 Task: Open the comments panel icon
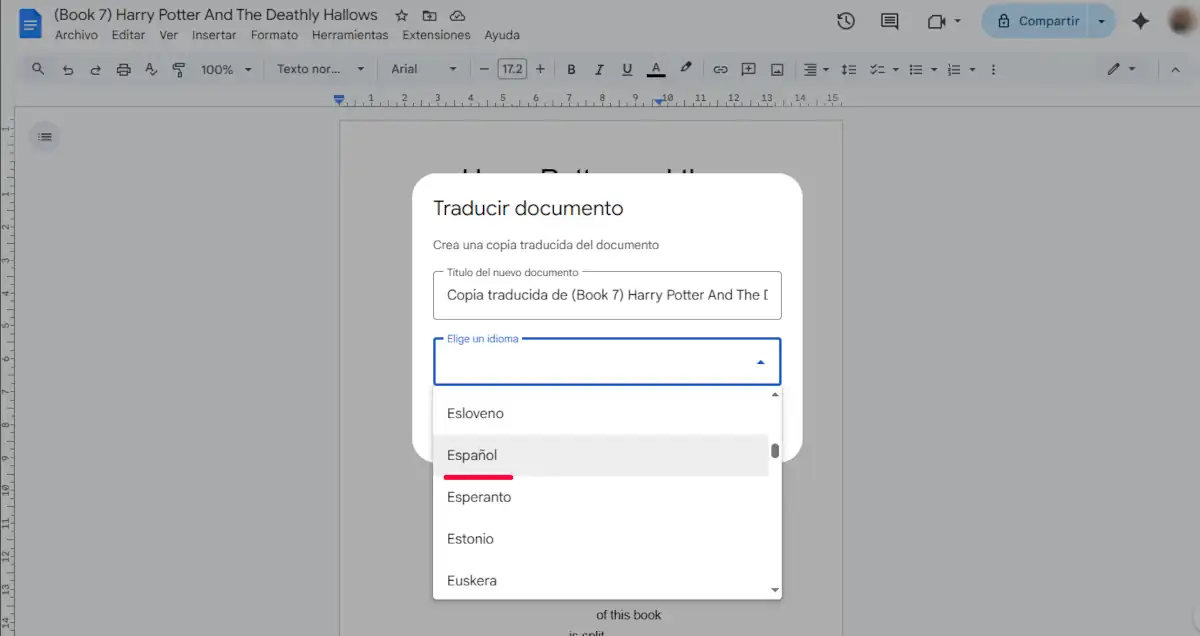click(x=888, y=21)
